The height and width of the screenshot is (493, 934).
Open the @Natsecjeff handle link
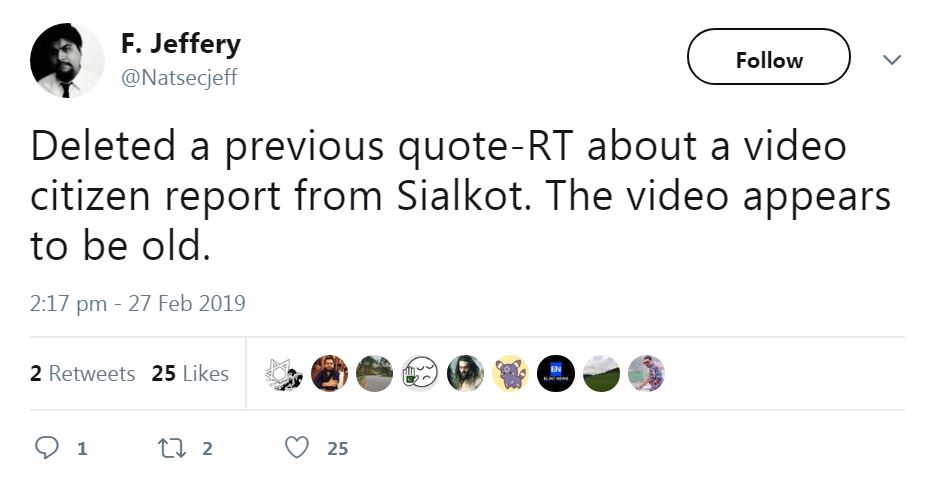tap(178, 77)
